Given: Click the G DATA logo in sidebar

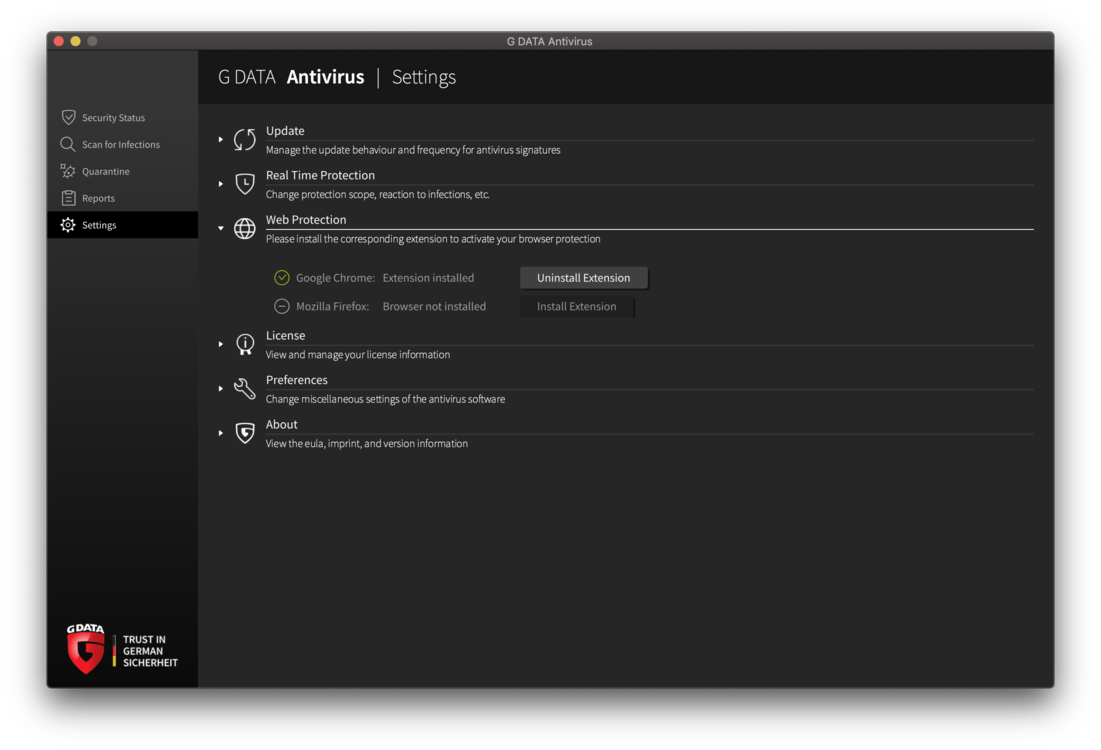Looking at the screenshot, I should (86, 649).
